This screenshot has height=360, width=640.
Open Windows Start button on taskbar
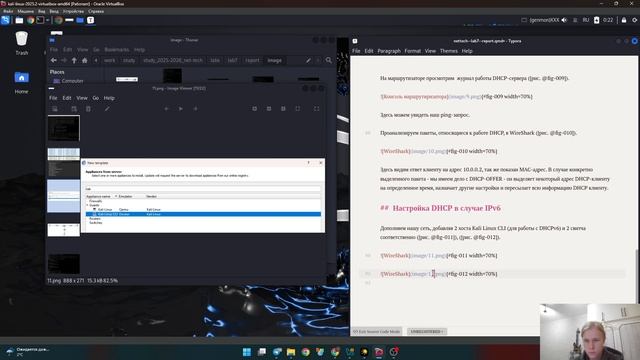click(x=247, y=352)
